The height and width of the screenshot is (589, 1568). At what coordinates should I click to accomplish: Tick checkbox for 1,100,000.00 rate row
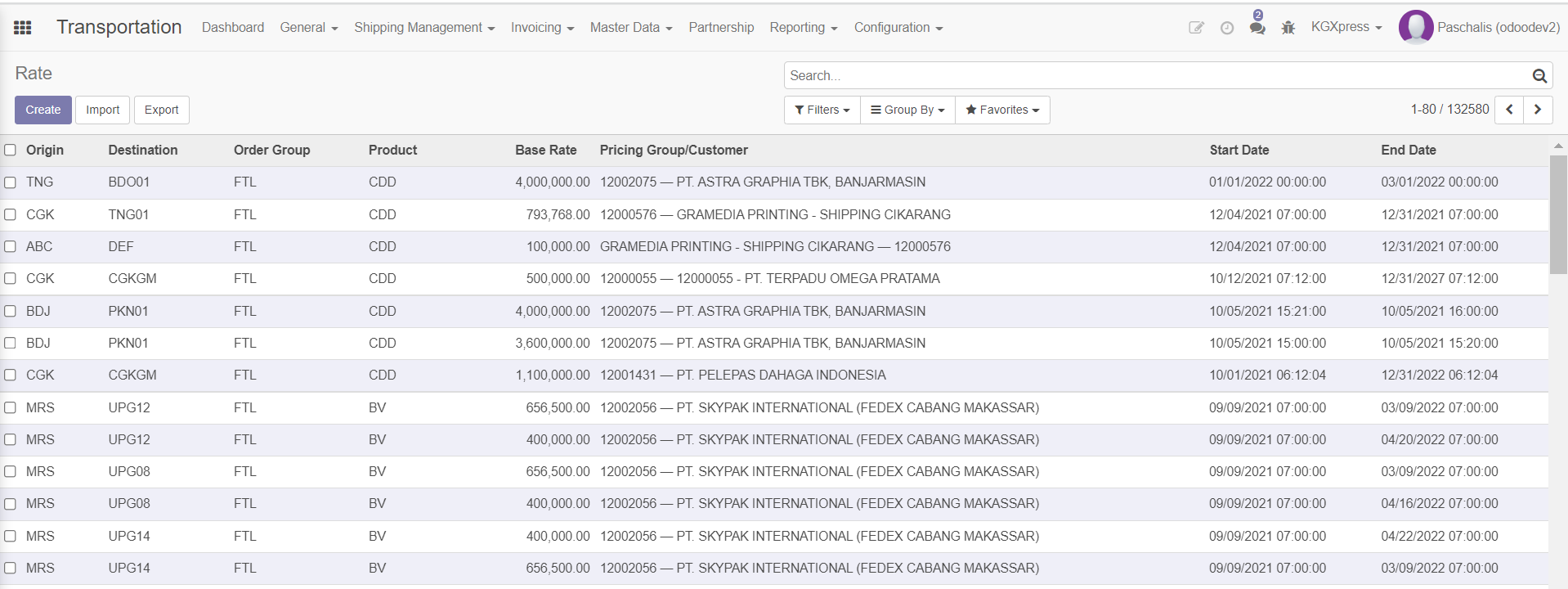click(10, 375)
